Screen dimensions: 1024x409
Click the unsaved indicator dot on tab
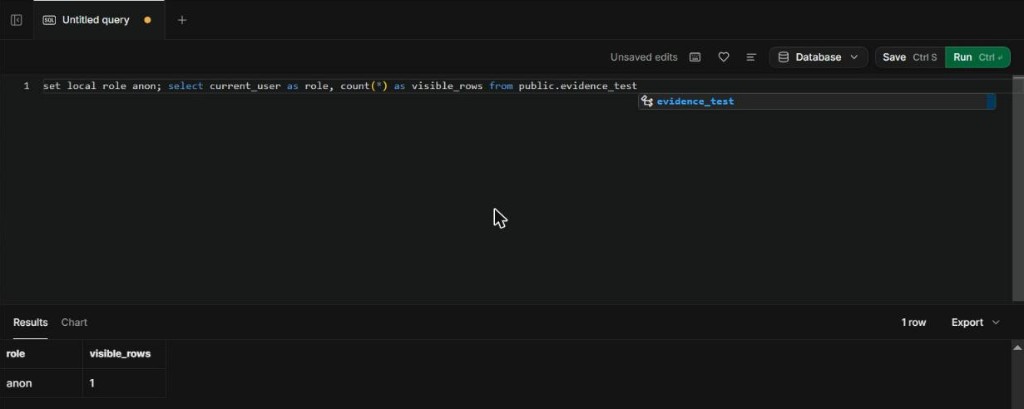pos(147,20)
